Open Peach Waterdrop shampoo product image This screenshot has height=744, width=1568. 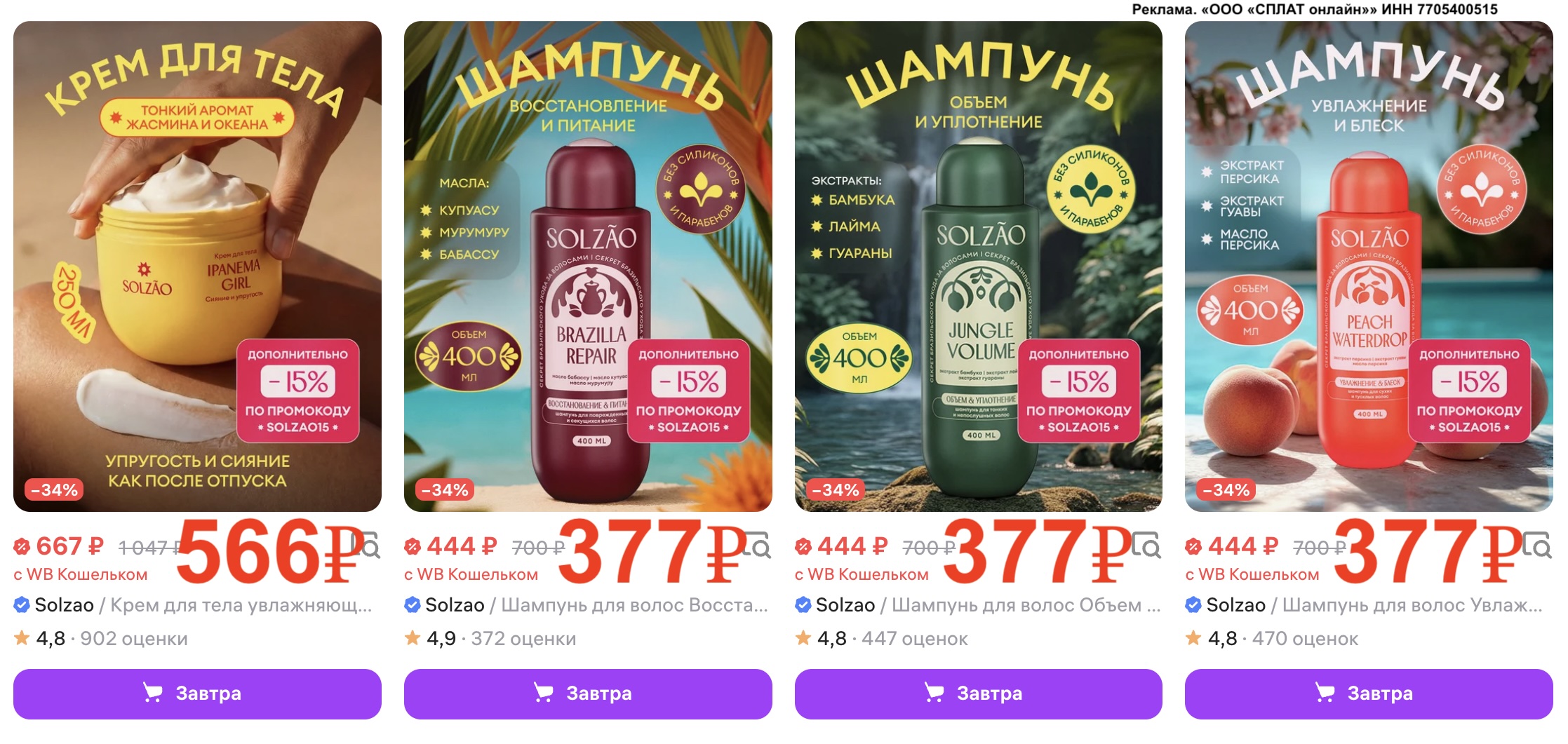[1369, 266]
